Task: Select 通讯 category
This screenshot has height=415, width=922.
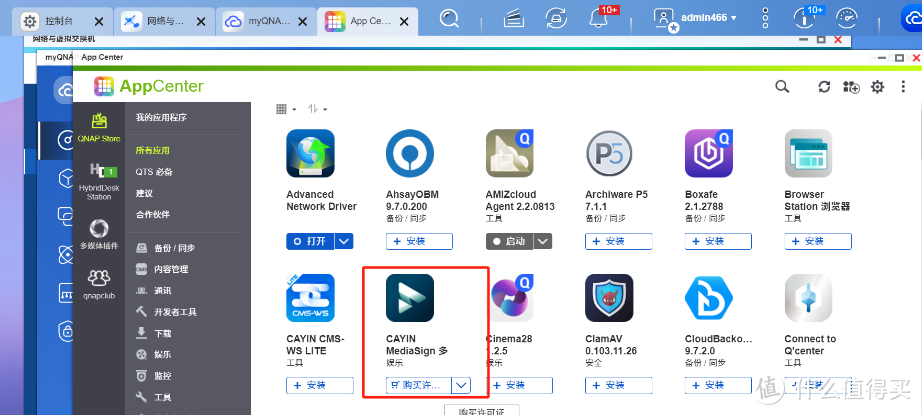Action: pos(153,290)
